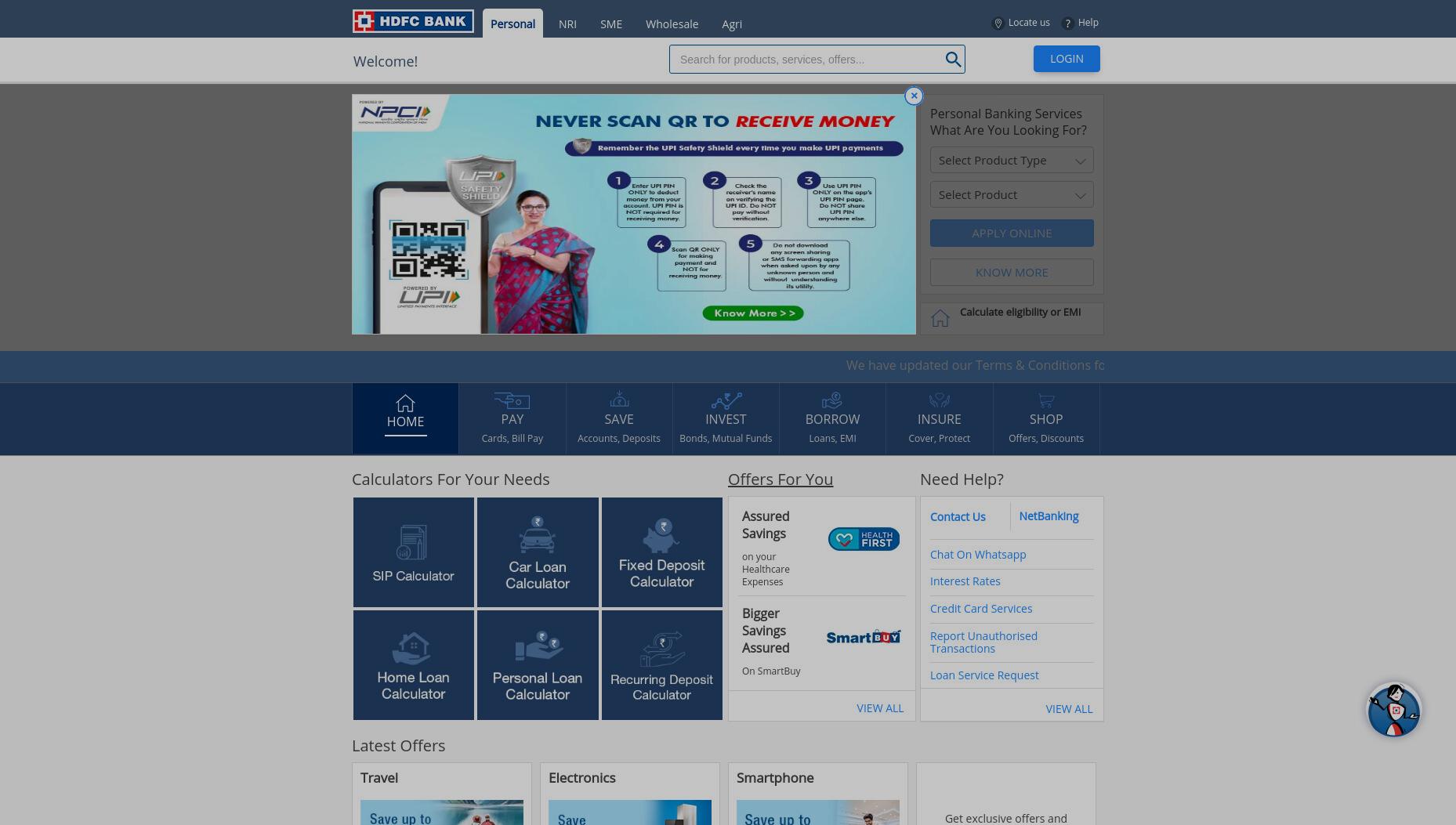This screenshot has height=825, width=1456.
Task: Switch to the Agri tab
Action: (732, 24)
